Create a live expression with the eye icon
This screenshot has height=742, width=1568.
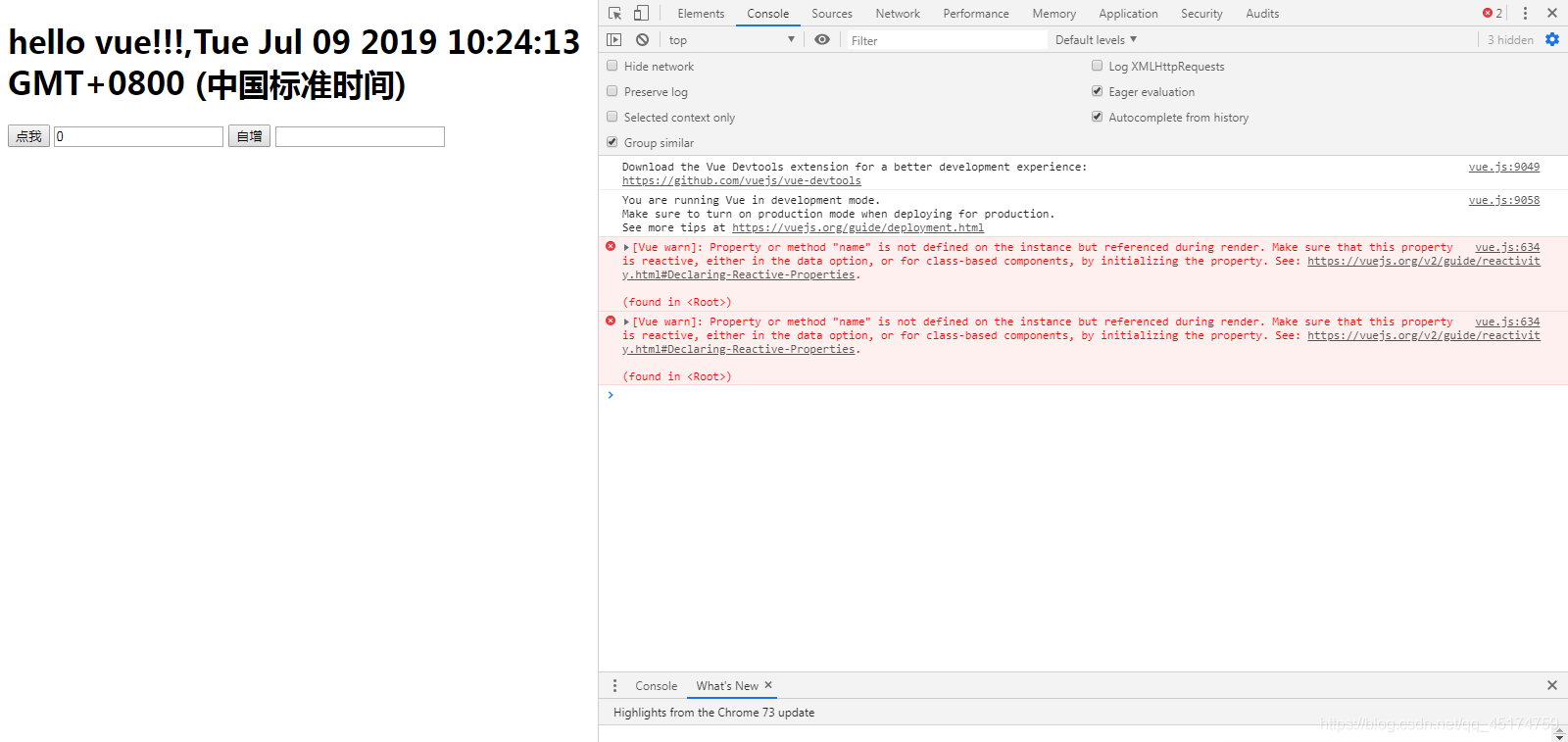tap(822, 40)
